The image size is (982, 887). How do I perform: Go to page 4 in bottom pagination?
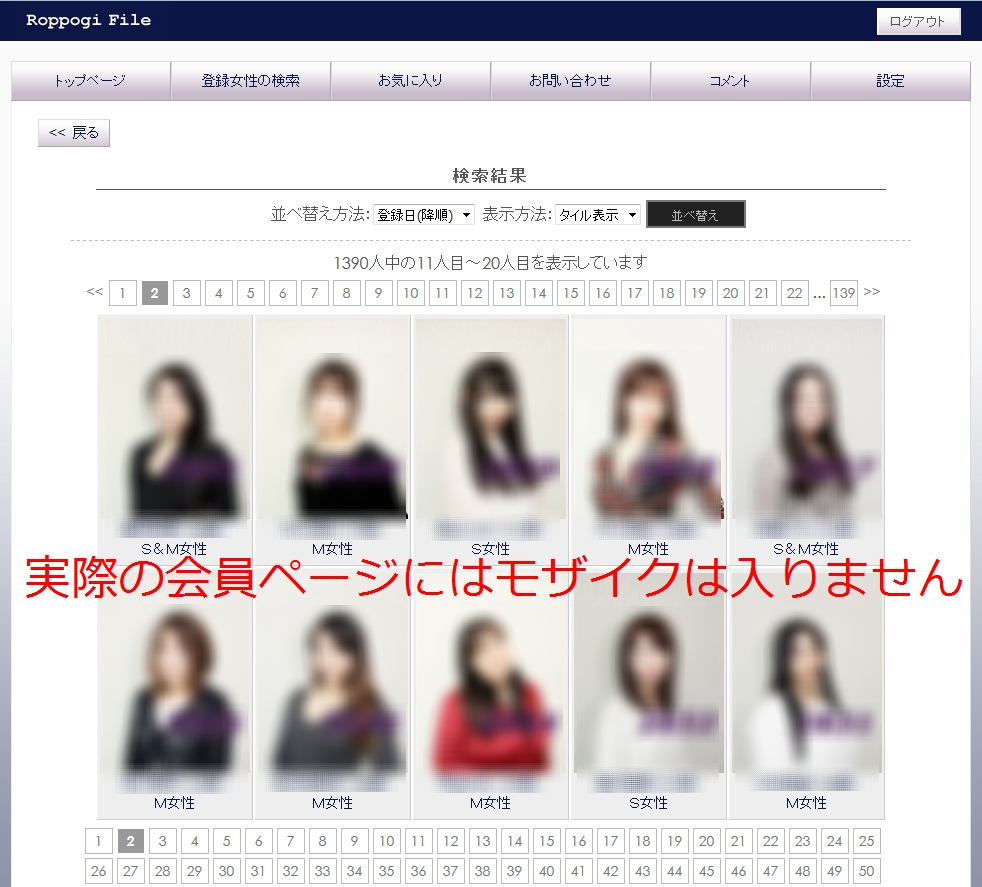pyautogui.click(x=195, y=841)
